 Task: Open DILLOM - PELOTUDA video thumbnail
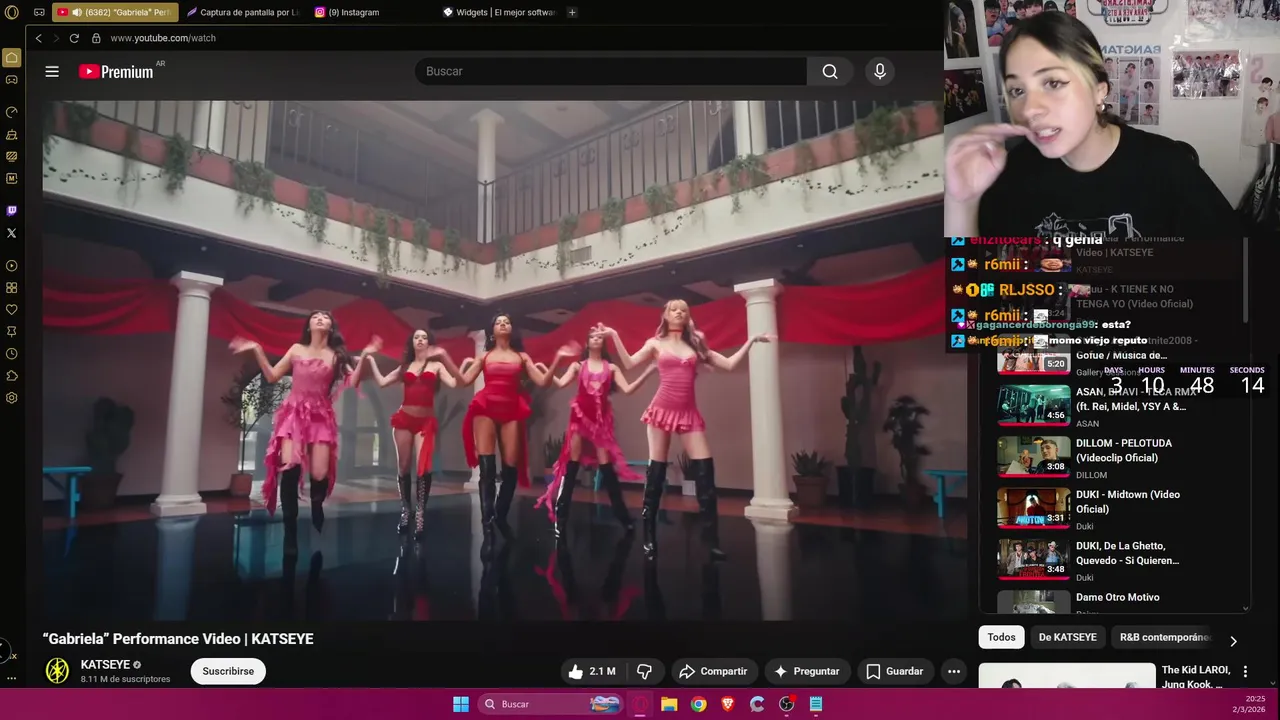coord(1034,456)
